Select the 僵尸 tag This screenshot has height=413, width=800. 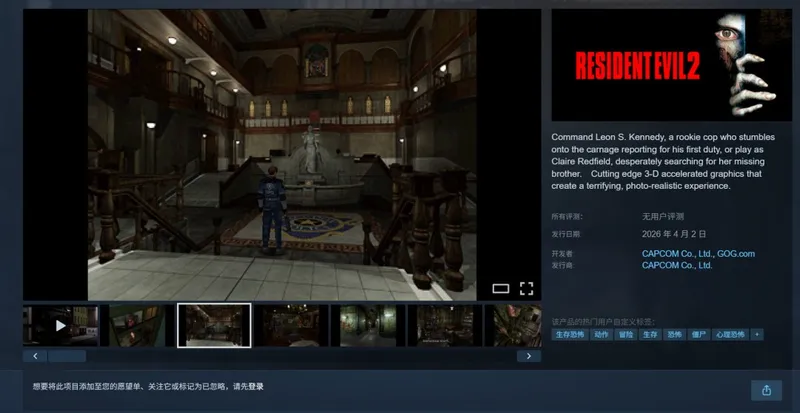pos(698,334)
